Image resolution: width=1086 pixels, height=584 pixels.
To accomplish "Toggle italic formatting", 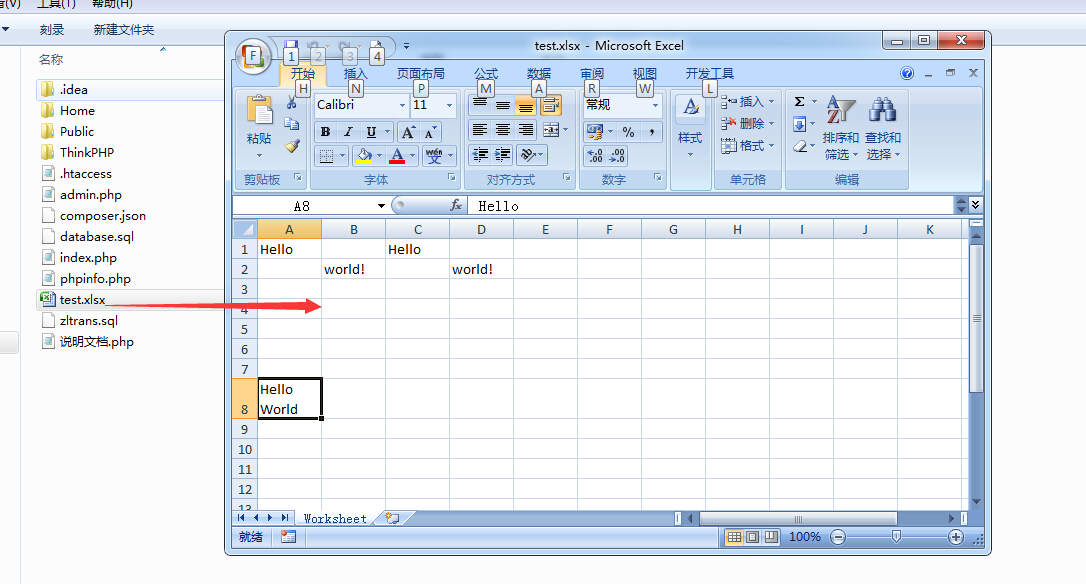I will coord(347,131).
